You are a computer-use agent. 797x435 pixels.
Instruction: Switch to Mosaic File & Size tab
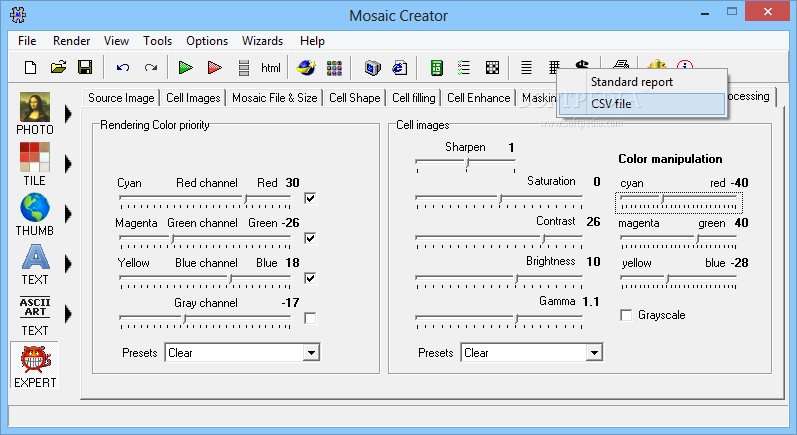tap(274, 98)
